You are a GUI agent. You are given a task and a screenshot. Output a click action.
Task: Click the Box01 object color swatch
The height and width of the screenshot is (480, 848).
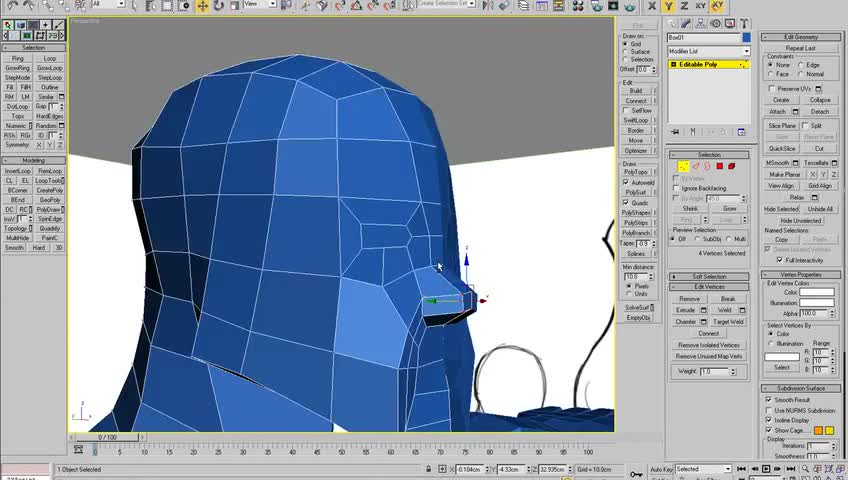click(746, 37)
